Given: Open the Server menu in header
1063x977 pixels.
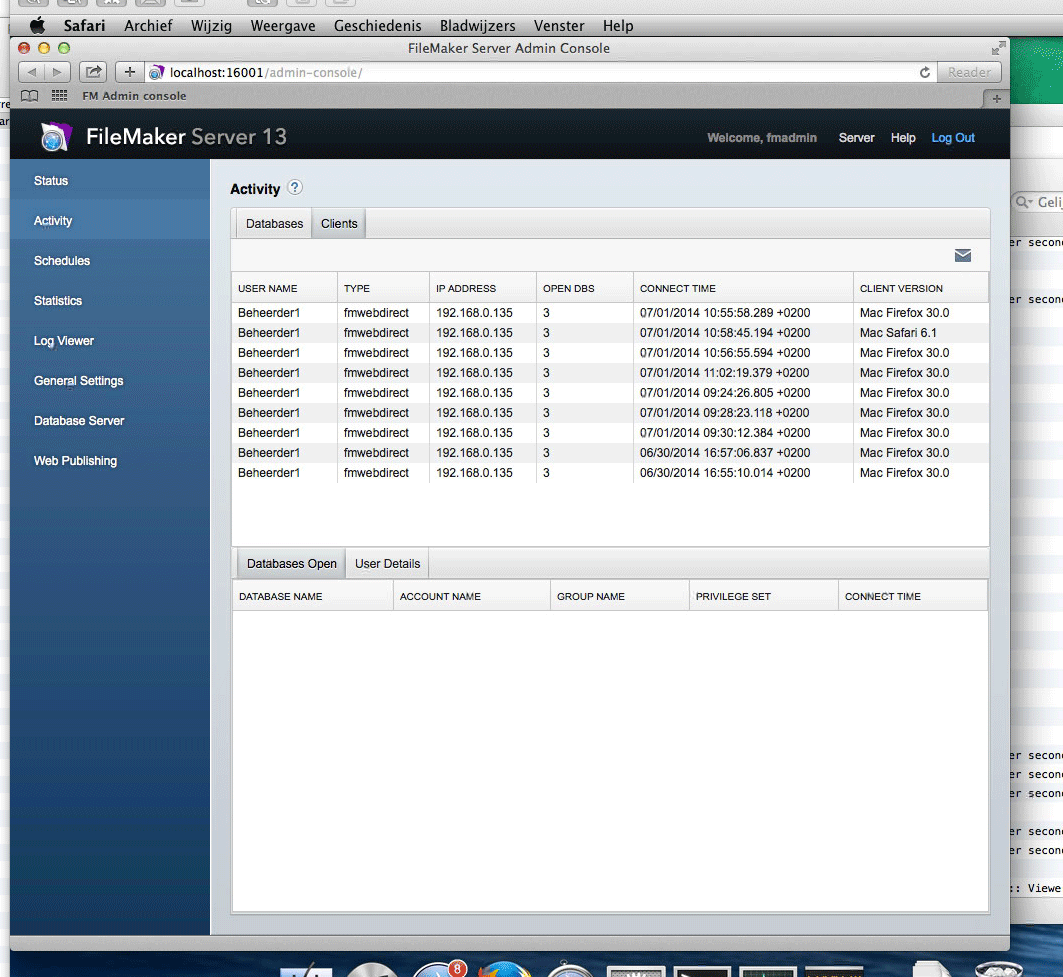Looking at the screenshot, I should [x=856, y=138].
